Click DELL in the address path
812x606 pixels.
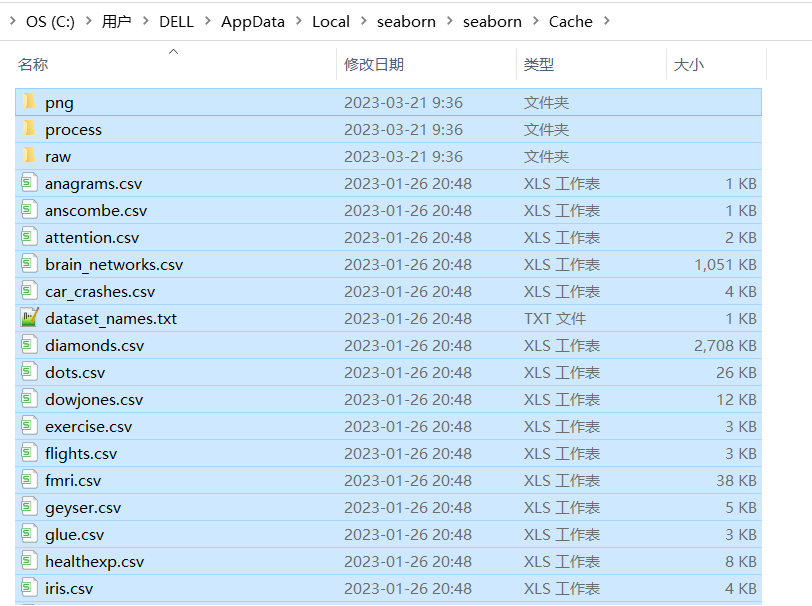pos(176,21)
